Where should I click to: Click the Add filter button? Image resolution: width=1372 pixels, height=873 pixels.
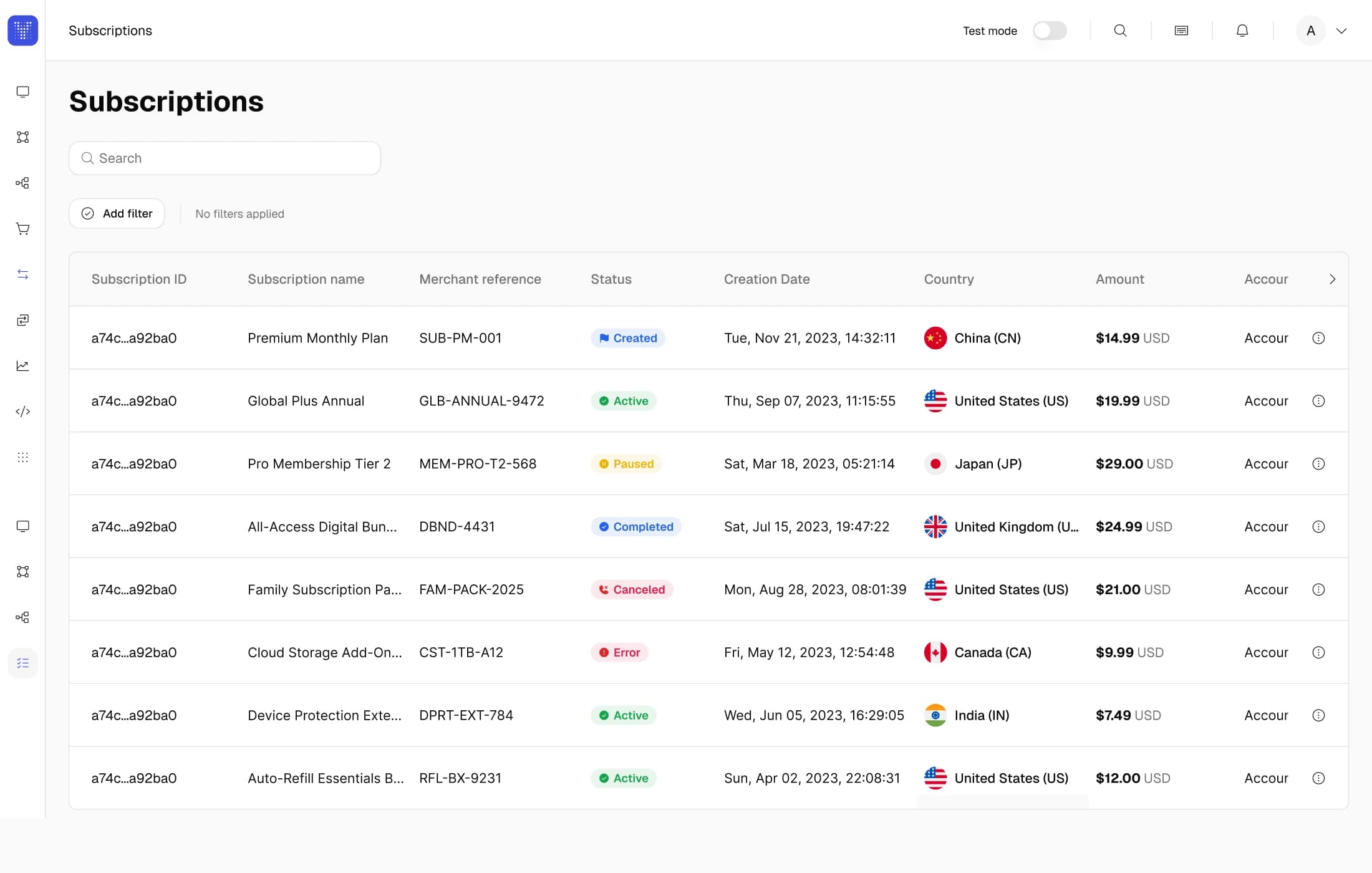[117, 213]
